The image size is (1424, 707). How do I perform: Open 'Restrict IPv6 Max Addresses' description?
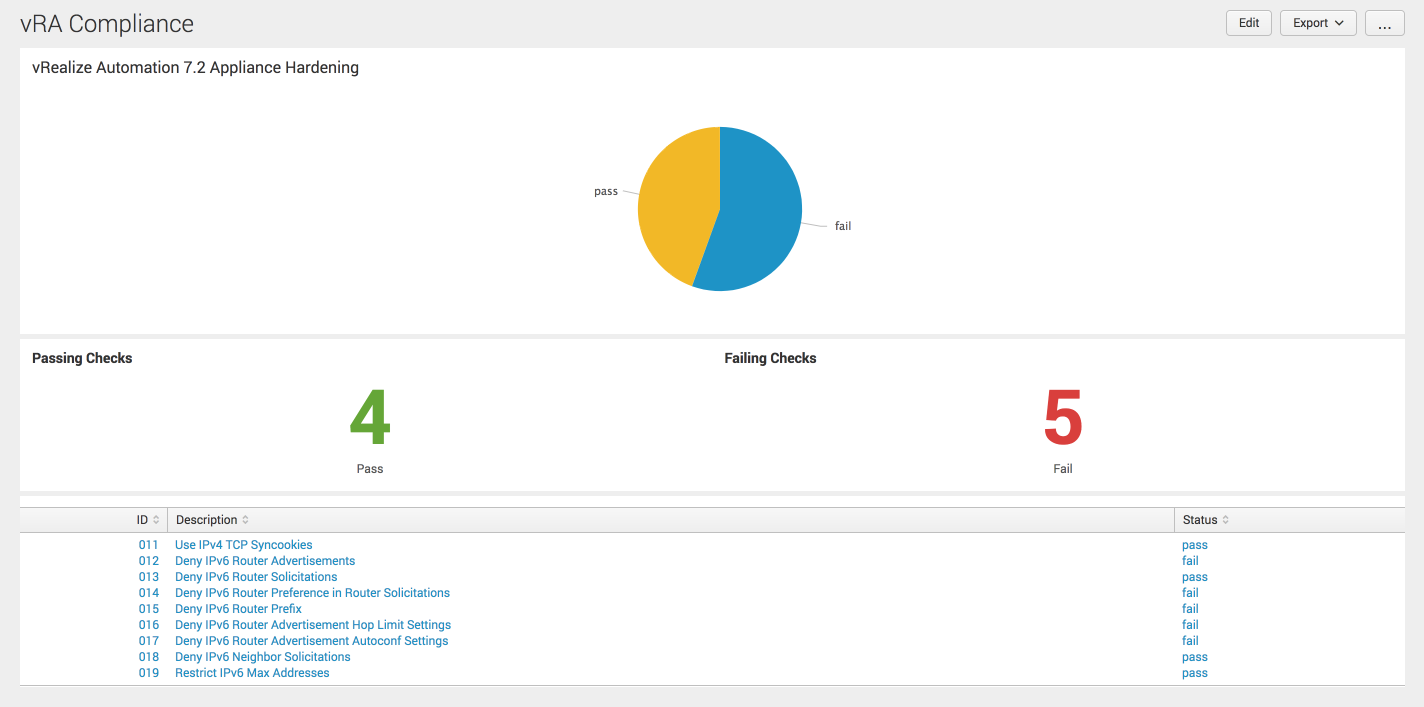(x=252, y=673)
